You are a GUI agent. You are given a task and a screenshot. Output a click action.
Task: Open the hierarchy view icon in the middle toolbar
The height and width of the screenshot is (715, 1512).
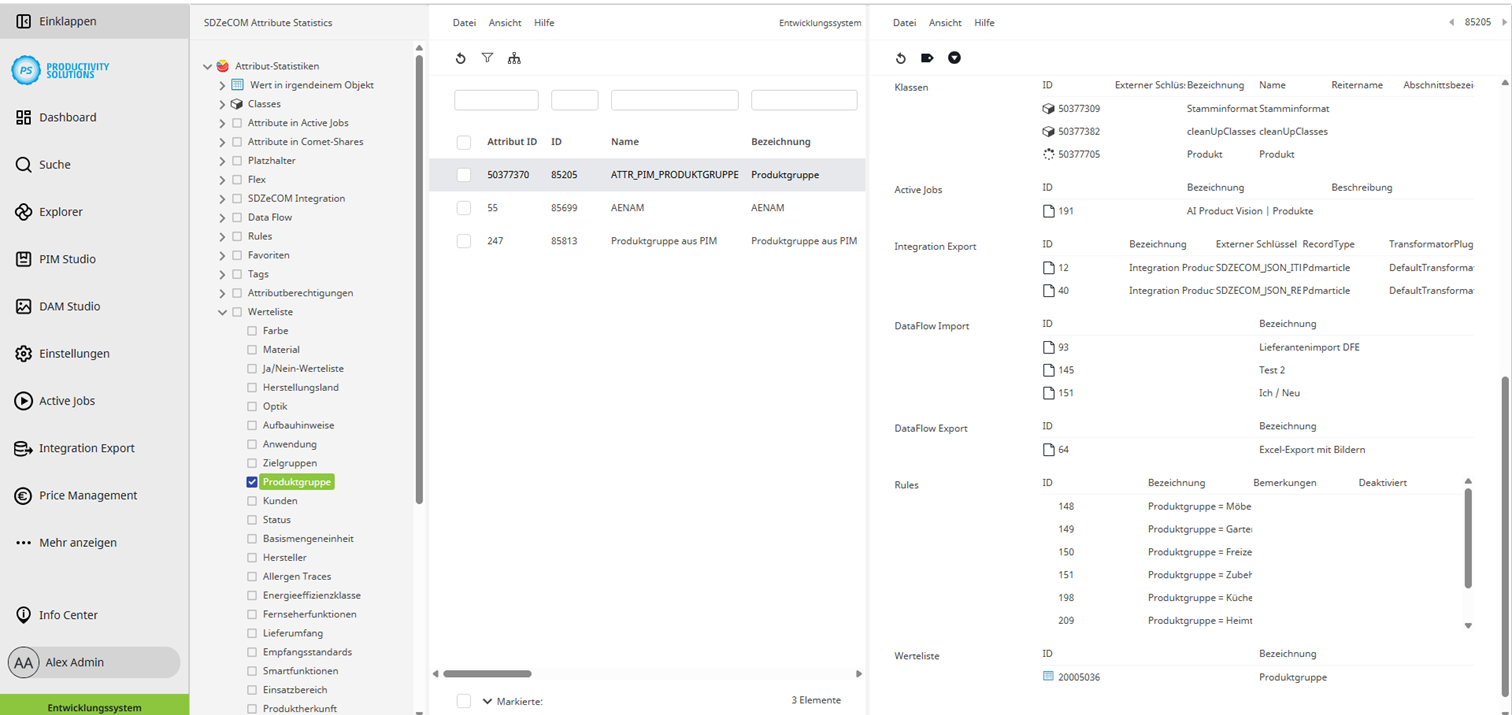click(x=514, y=58)
